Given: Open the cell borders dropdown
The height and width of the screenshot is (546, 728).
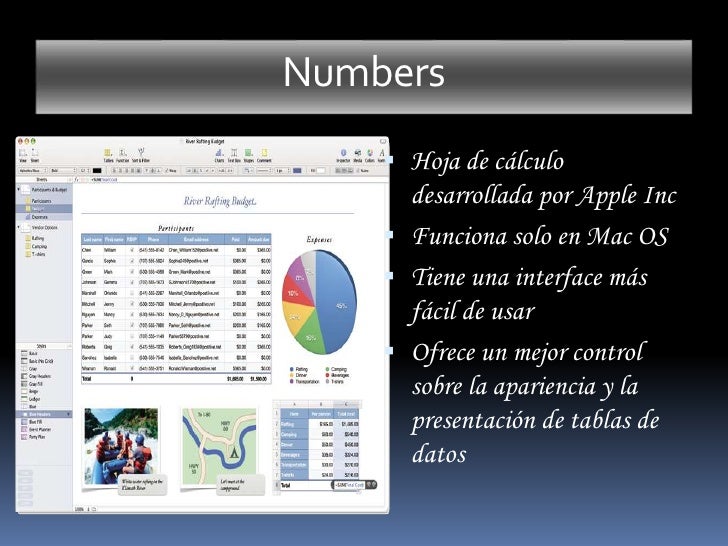Looking at the screenshot, I should click(x=248, y=170).
